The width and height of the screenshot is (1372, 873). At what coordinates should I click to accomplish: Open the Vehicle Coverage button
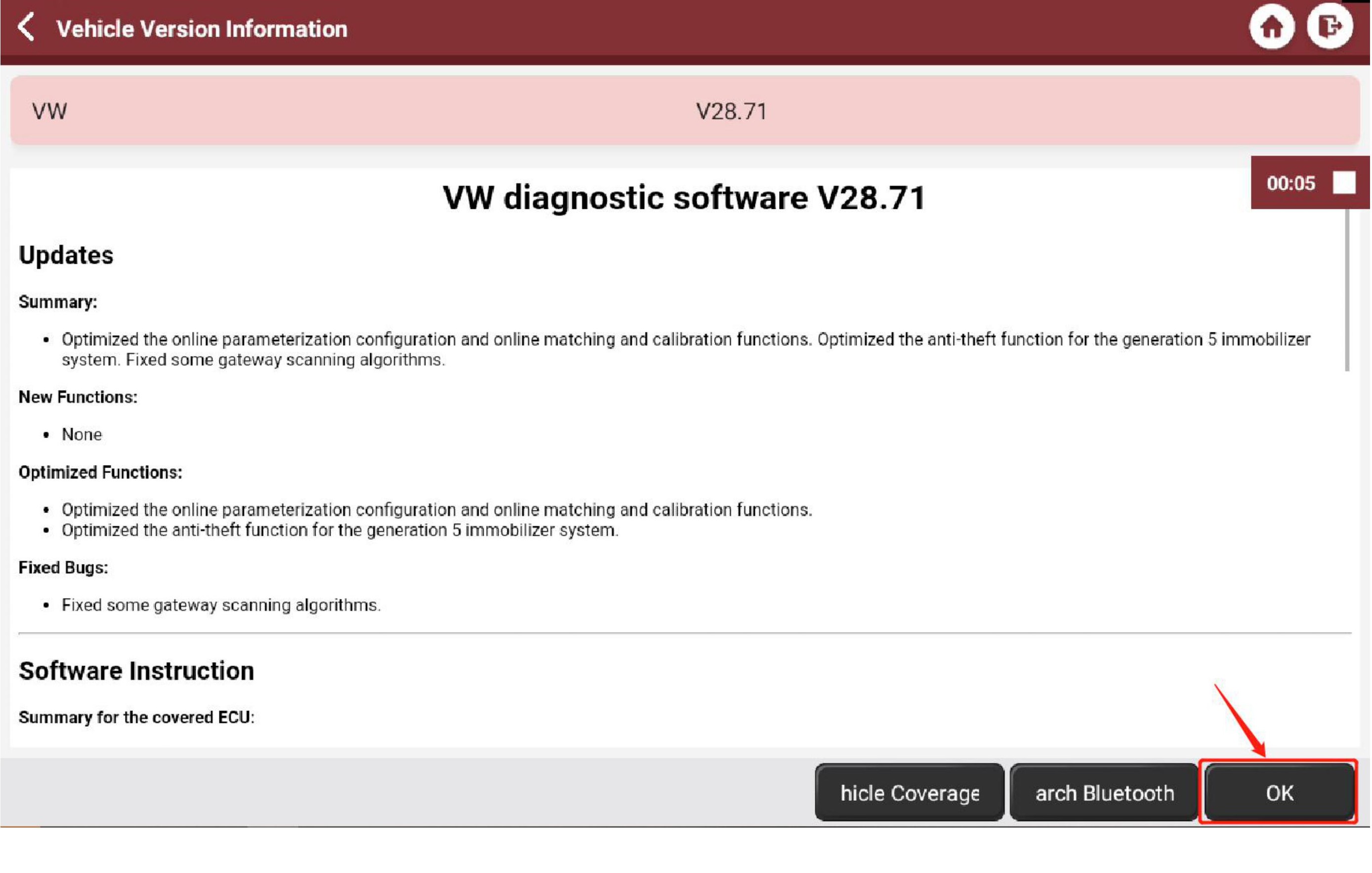(910, 793)
